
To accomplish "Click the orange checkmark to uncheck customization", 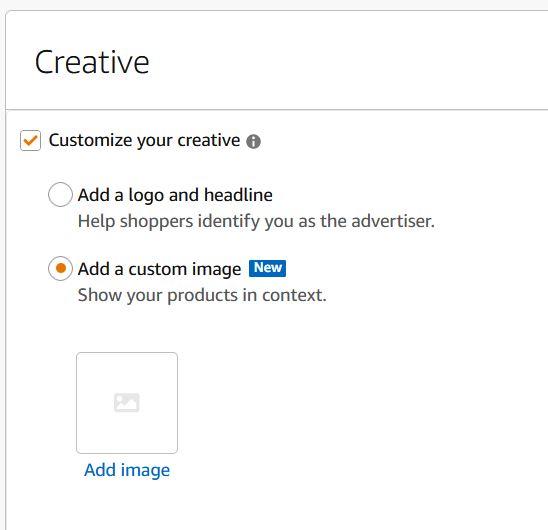I will point(30,141).
